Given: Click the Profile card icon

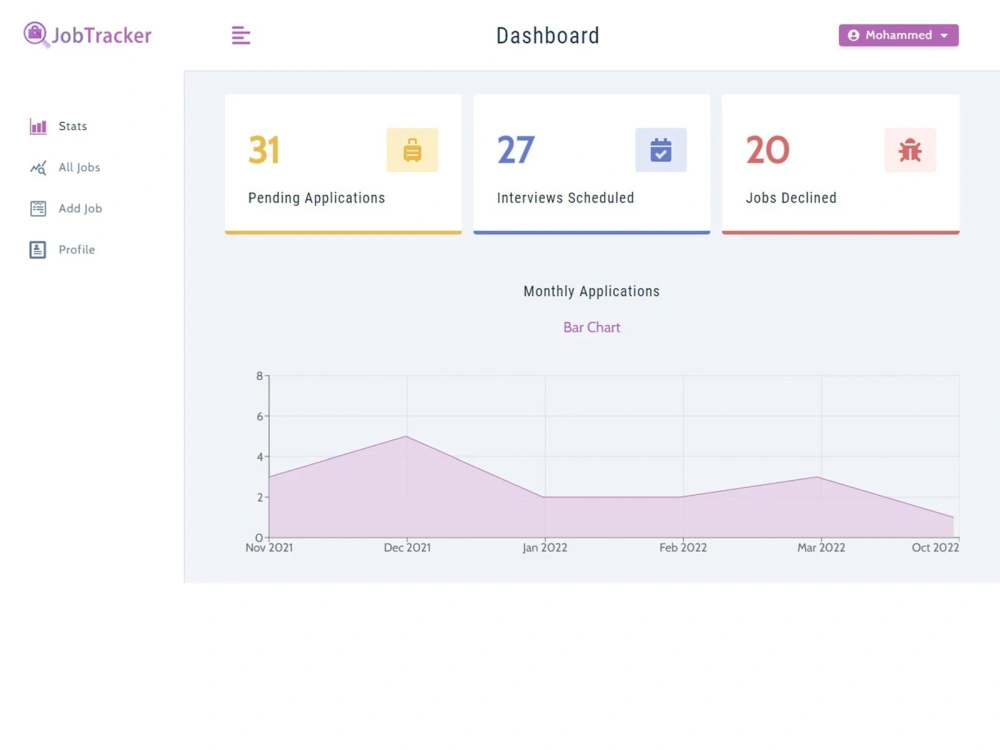Looking at the screenshot, I should [38, 250].
